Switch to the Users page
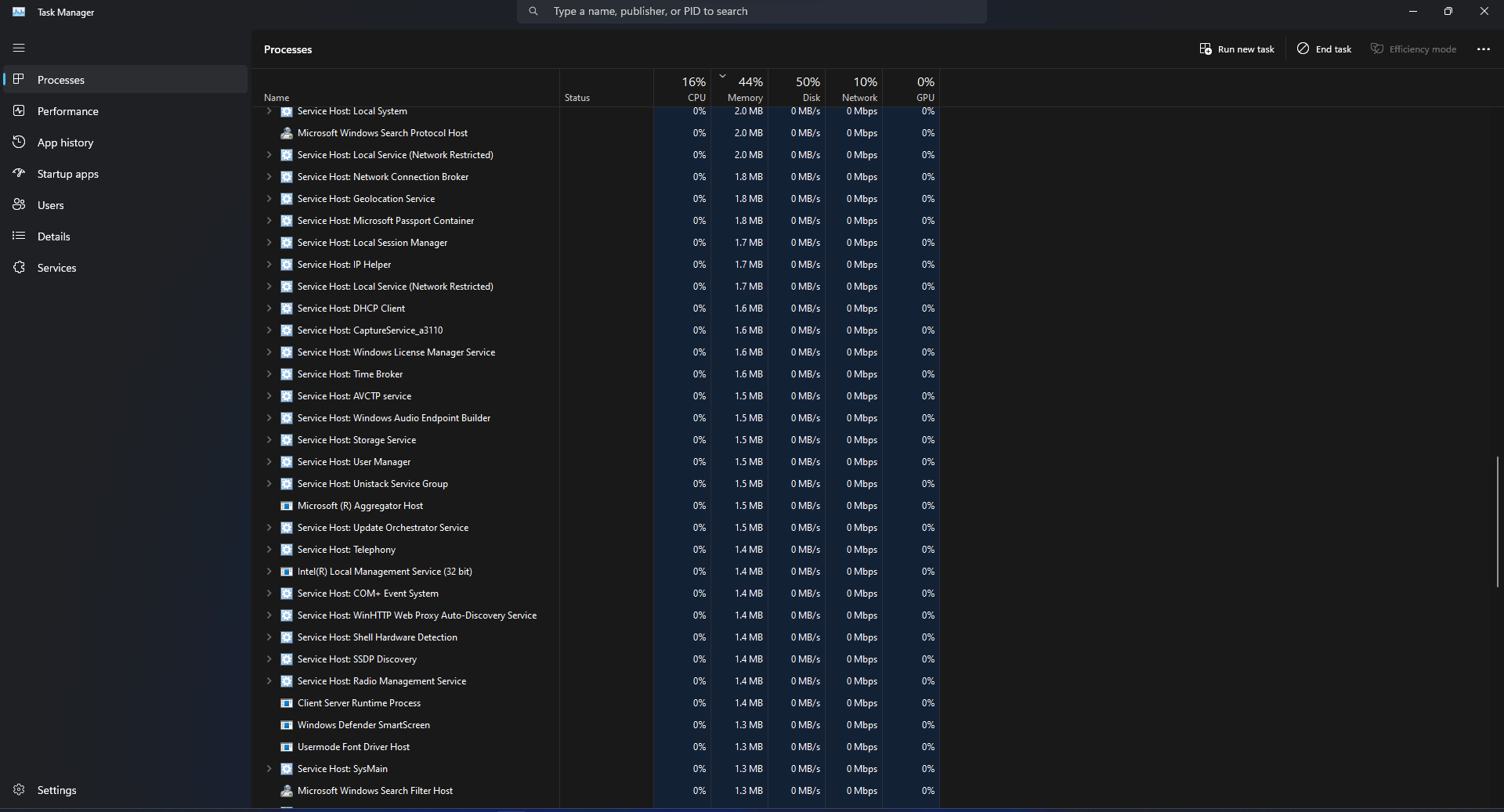1504x812 pixels. (x=125, y=205)
